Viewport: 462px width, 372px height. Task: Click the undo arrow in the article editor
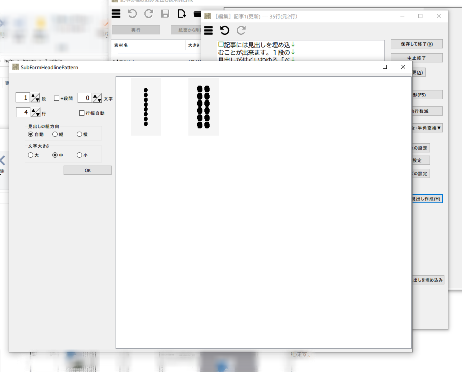224,31
